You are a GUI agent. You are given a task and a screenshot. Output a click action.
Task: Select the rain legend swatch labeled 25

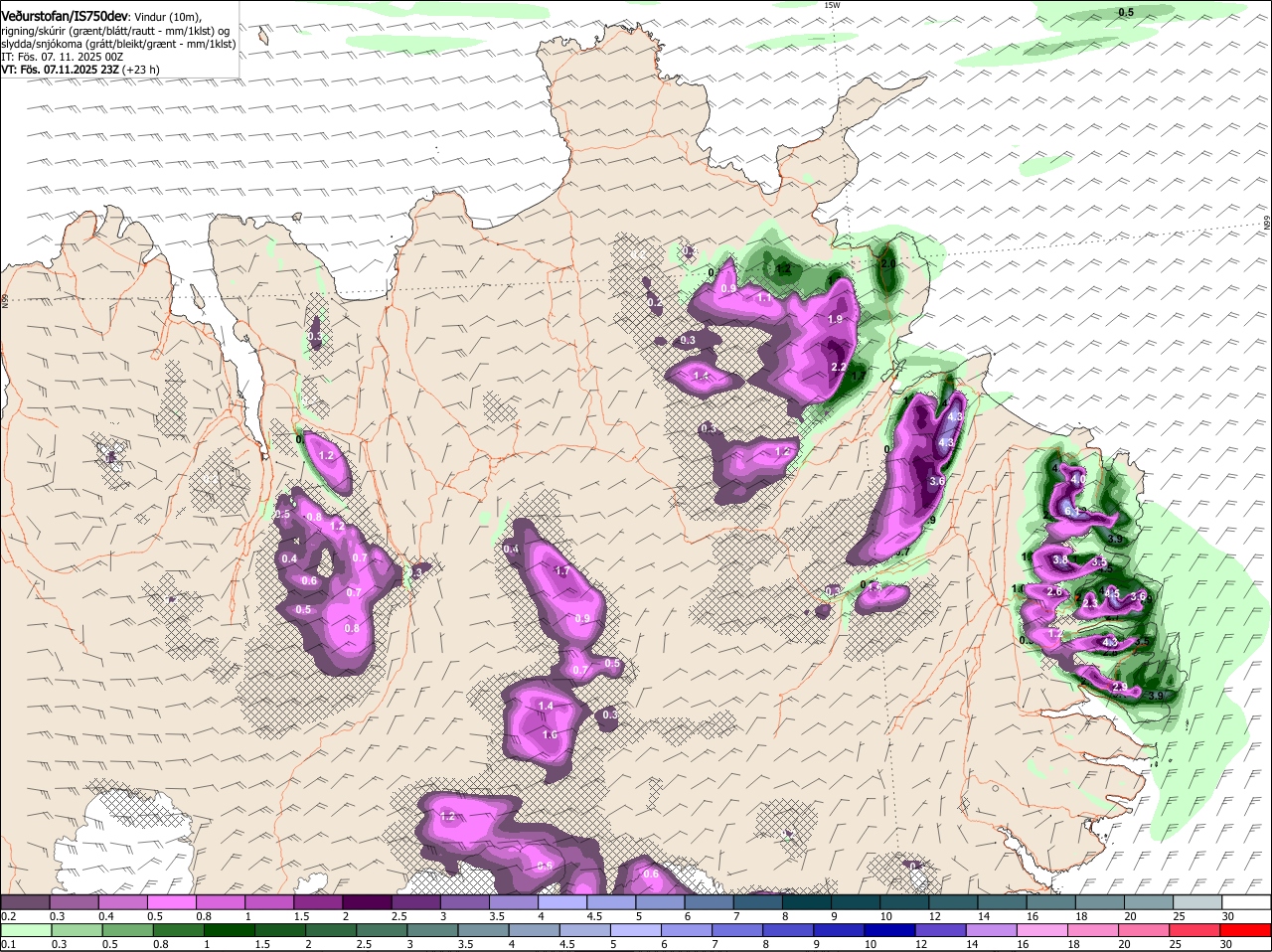1195,929
